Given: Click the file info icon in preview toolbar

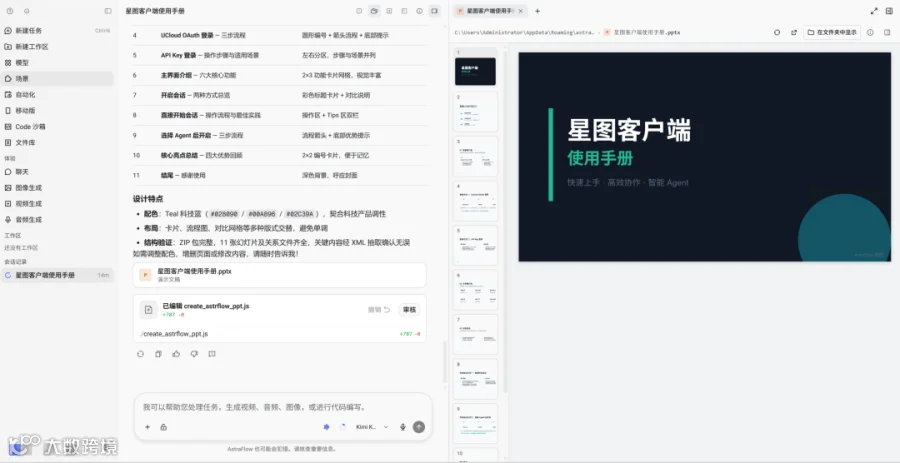Looking at the screenshot, I should pos(870,33).
